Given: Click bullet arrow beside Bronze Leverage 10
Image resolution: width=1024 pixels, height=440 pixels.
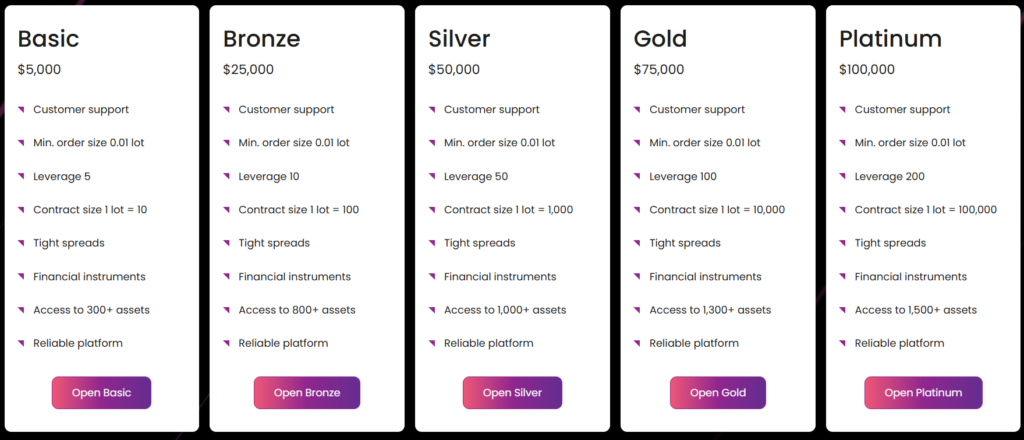Looking at the screenshot, I should 227,177.
